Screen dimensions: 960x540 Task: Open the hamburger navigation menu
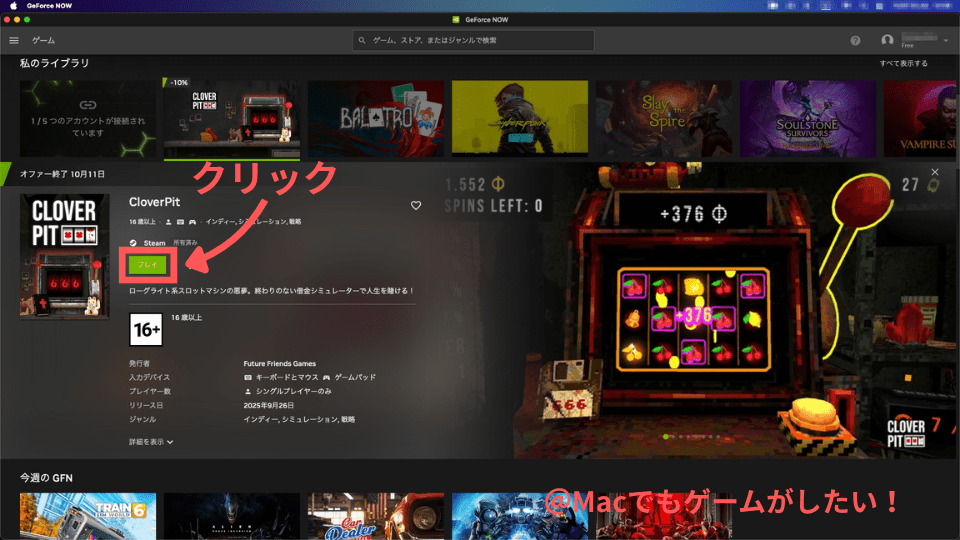pos(14,40)
